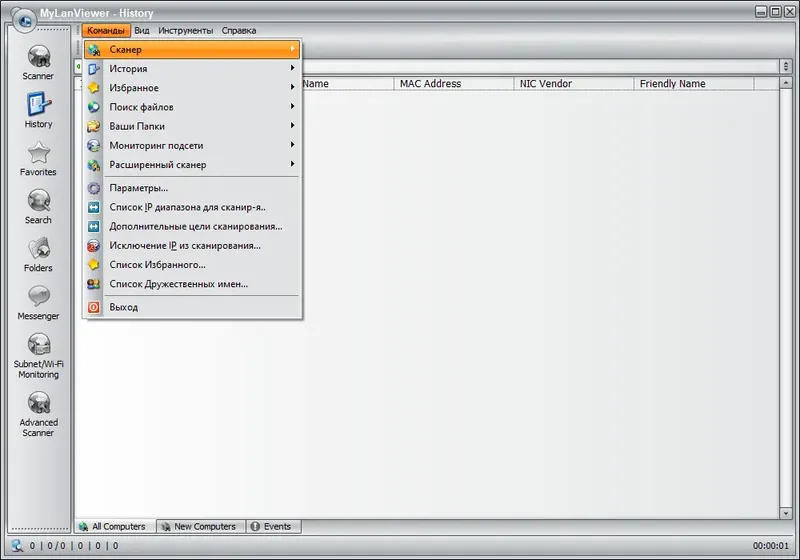Select the History sidebar icon

click(39, 105)
